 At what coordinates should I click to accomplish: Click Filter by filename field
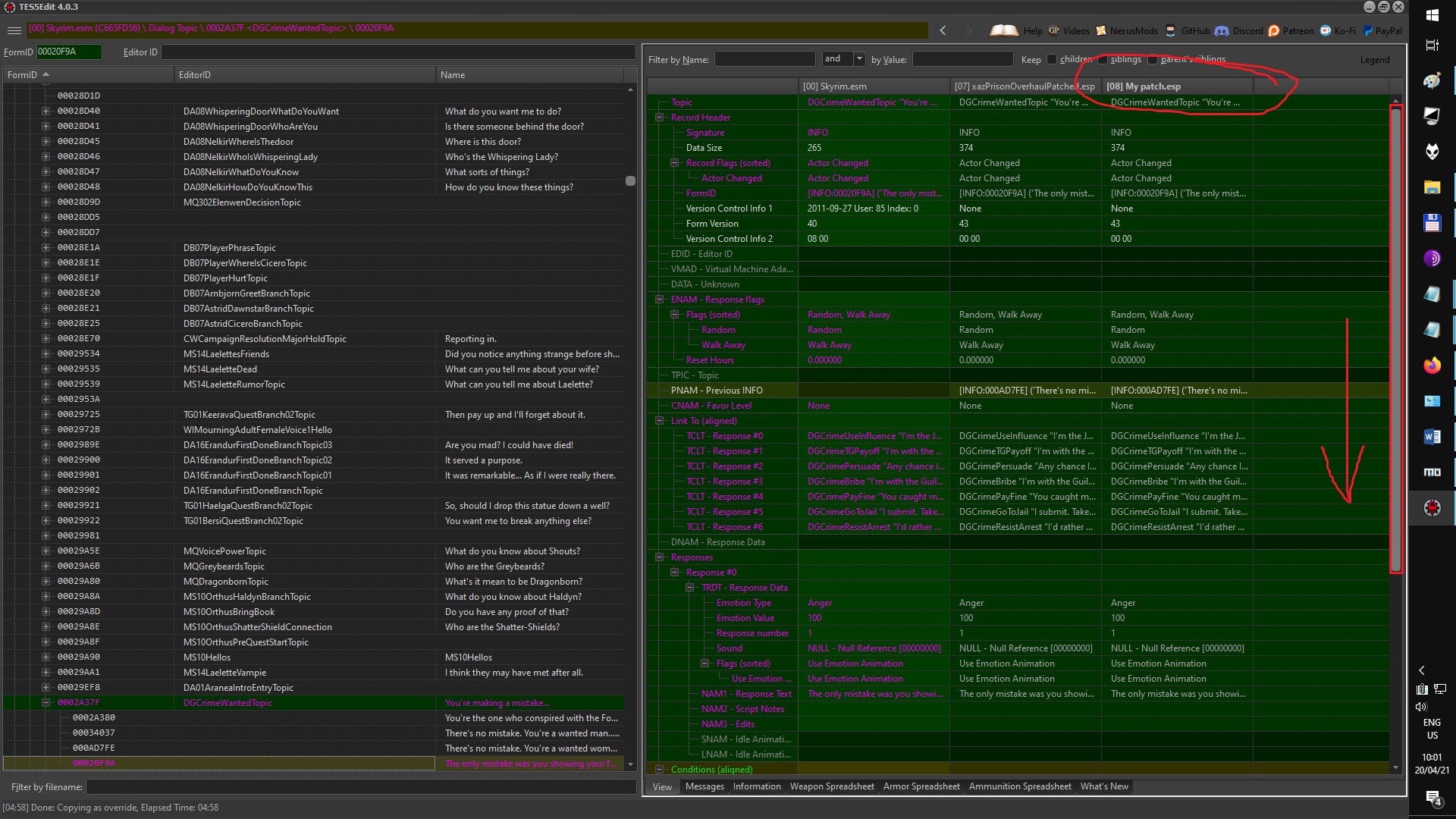pyautogui.click(x=361, y=787)
